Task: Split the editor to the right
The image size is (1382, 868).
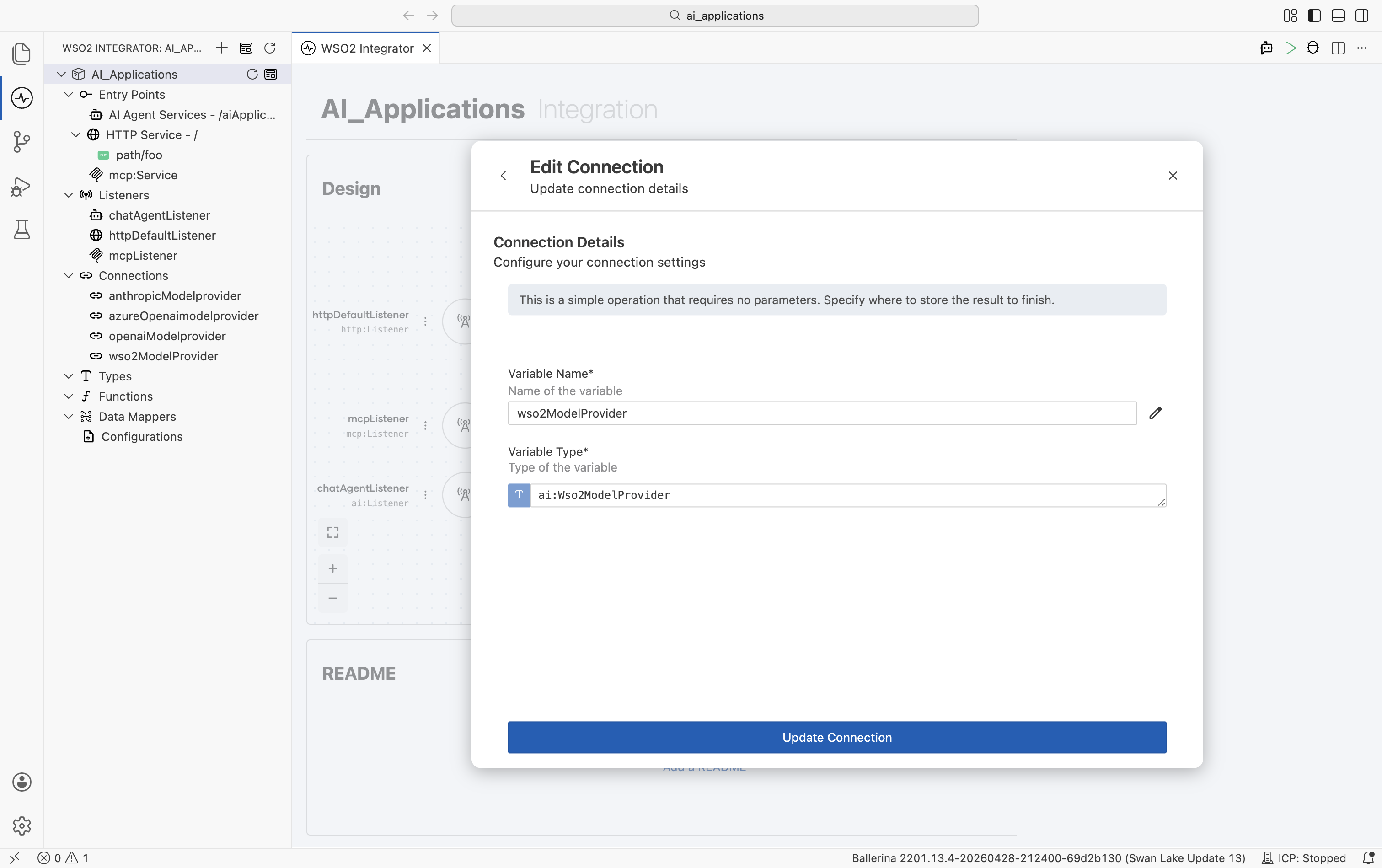Action: click(x=1338, y=48)
